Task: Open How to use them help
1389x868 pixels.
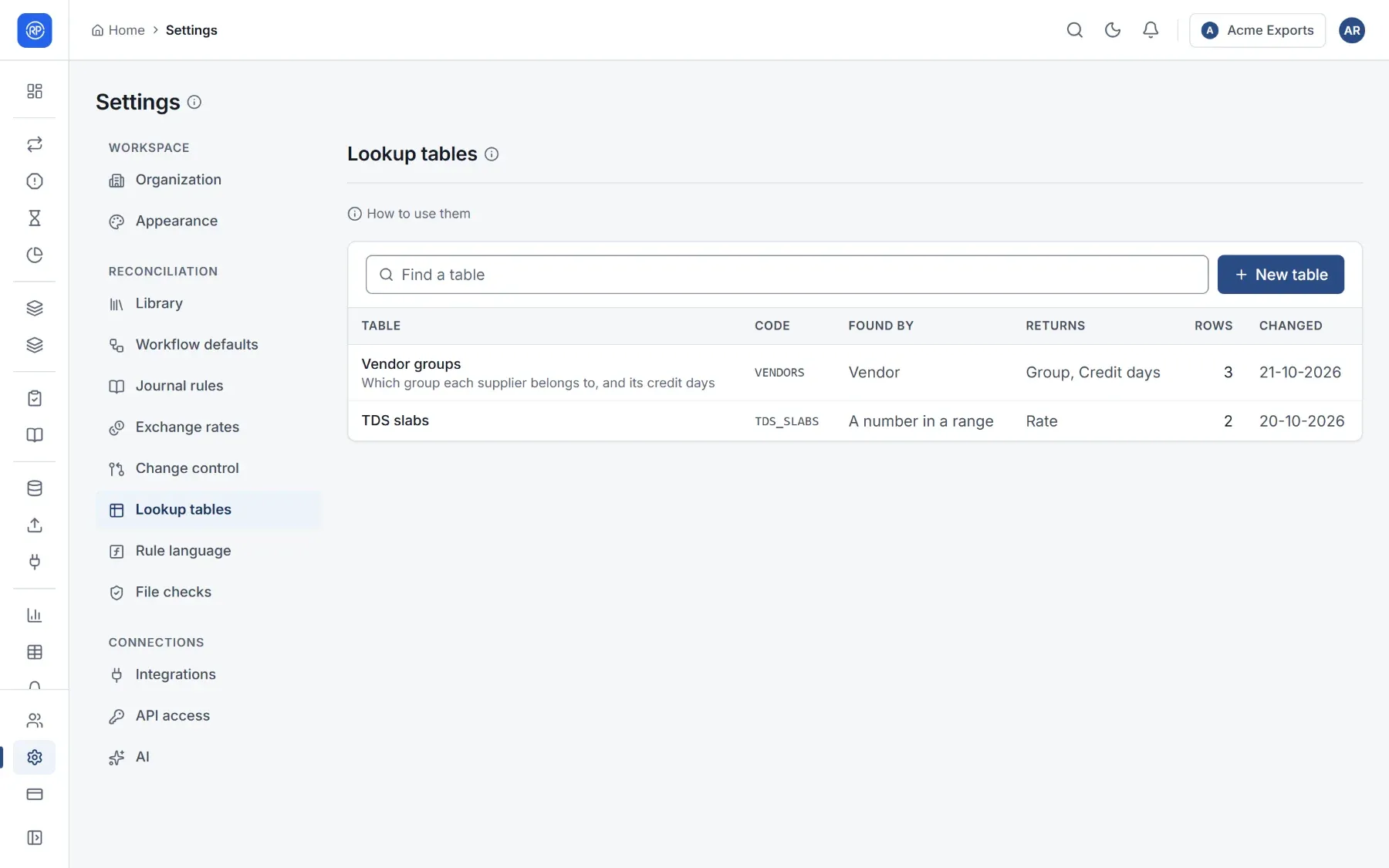Action: [409, 214]
